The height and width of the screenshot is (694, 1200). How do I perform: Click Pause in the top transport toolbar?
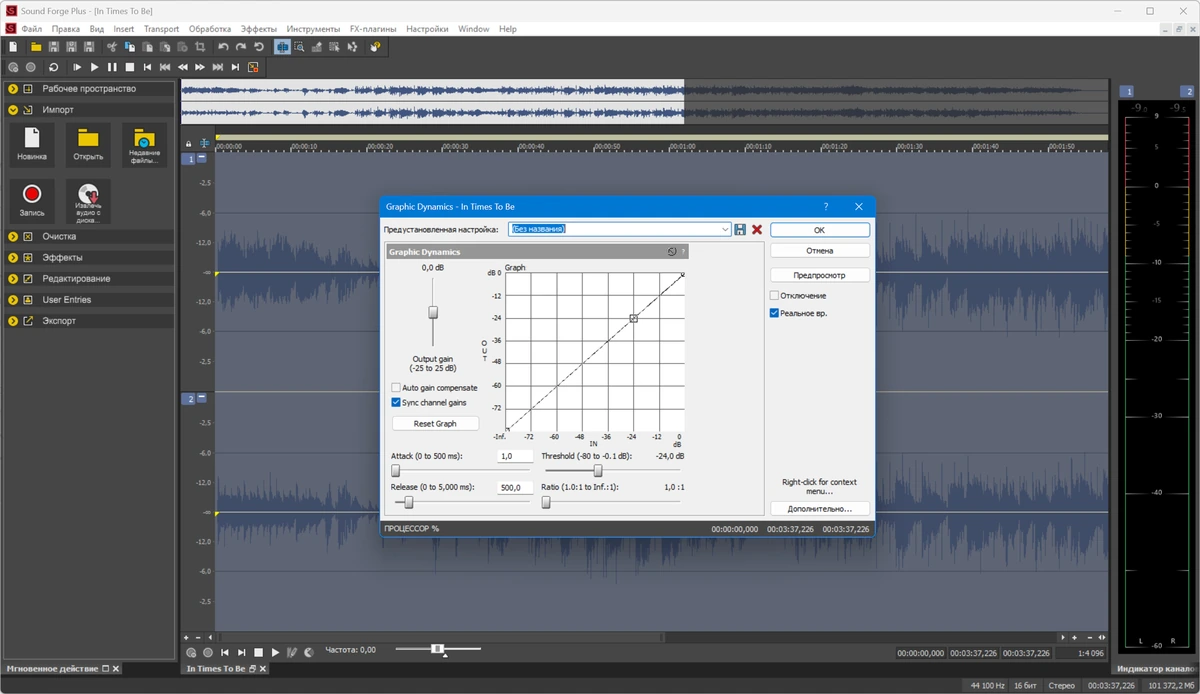tap(112, 67)
